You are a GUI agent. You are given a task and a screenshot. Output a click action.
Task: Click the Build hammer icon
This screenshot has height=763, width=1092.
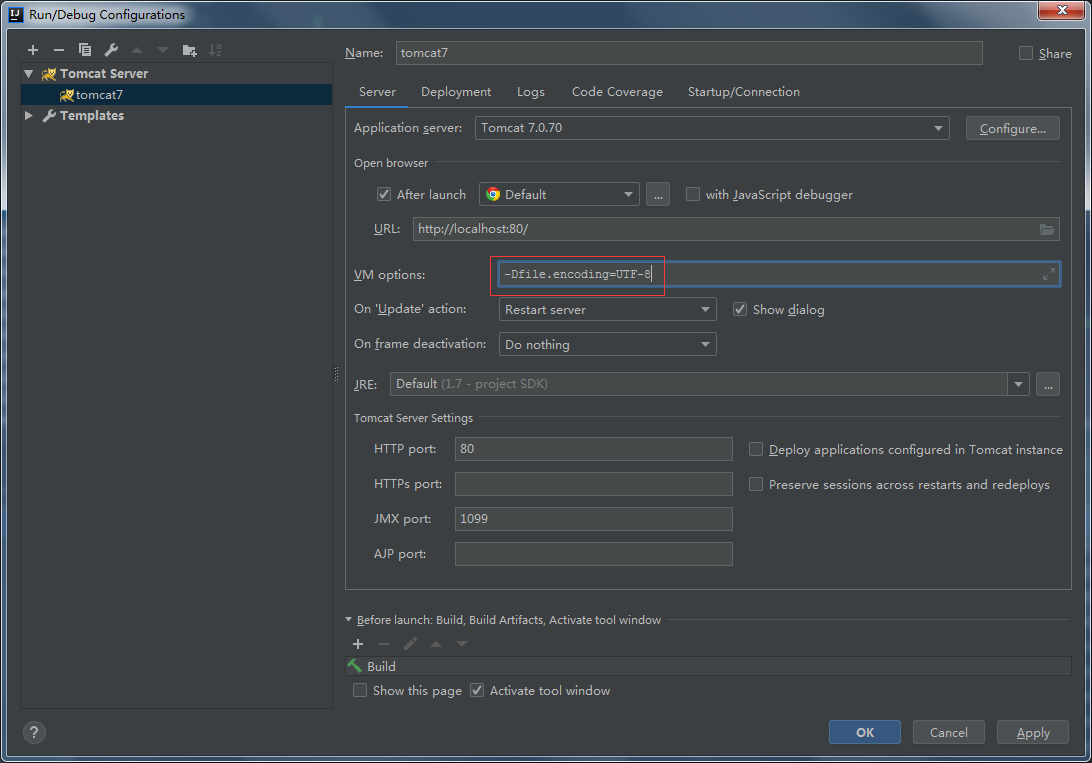click(x=355, y=666)
